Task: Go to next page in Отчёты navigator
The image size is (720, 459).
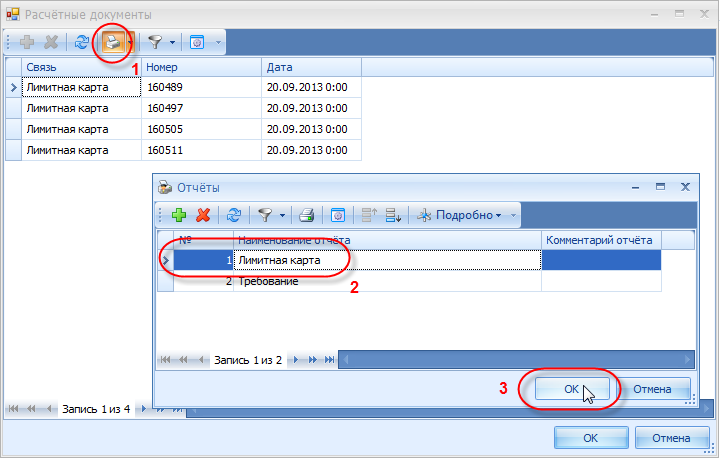Action: 313,360
